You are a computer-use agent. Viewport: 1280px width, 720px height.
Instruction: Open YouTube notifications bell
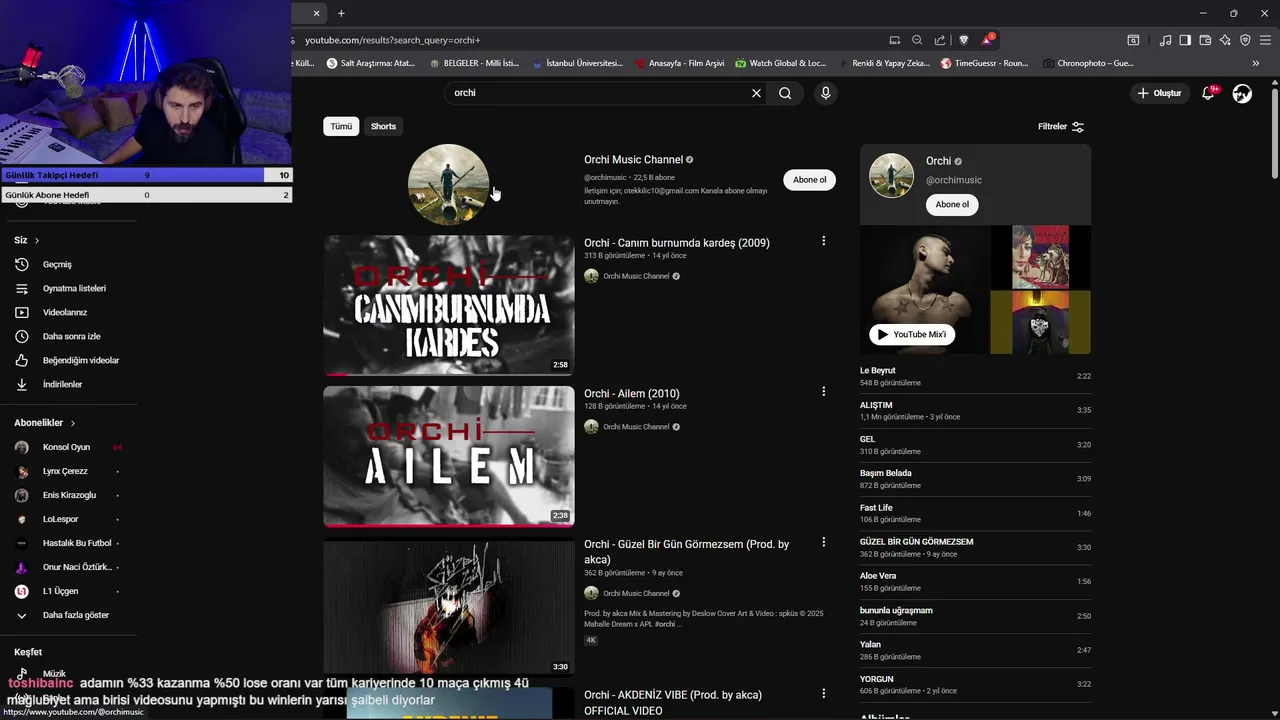point(1210,93)
